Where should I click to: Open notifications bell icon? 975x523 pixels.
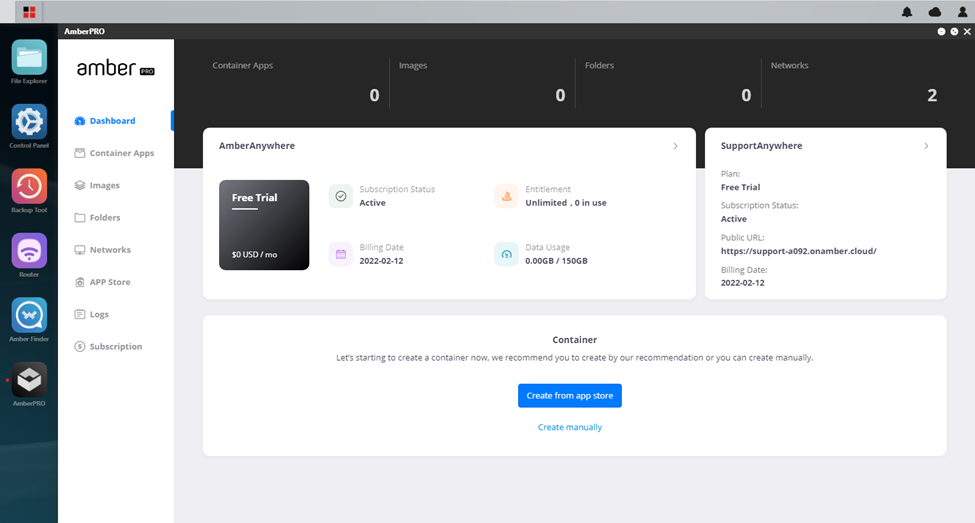[907, 12]
